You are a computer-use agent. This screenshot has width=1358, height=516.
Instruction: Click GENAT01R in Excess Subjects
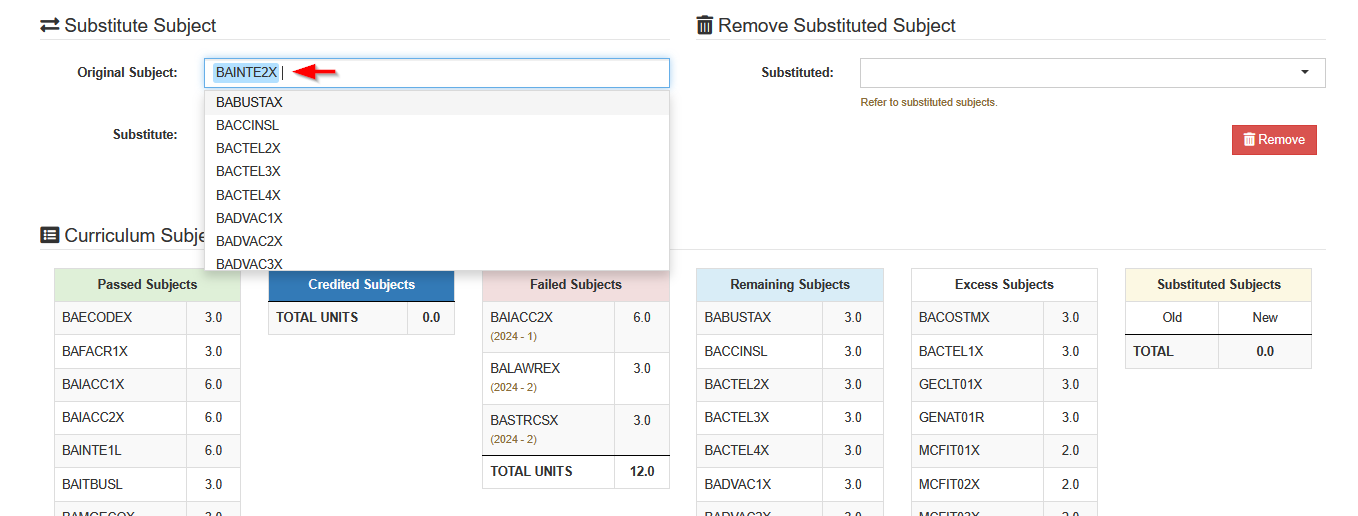pos(952,418)
